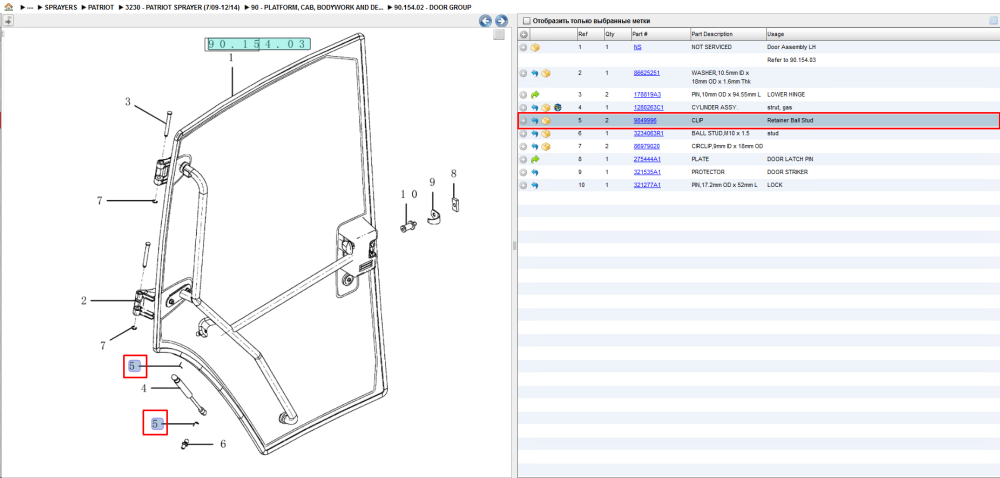Toggle the selection circle for CLIP row
The width and height of the screenshot is (1000, 478).
524,120
